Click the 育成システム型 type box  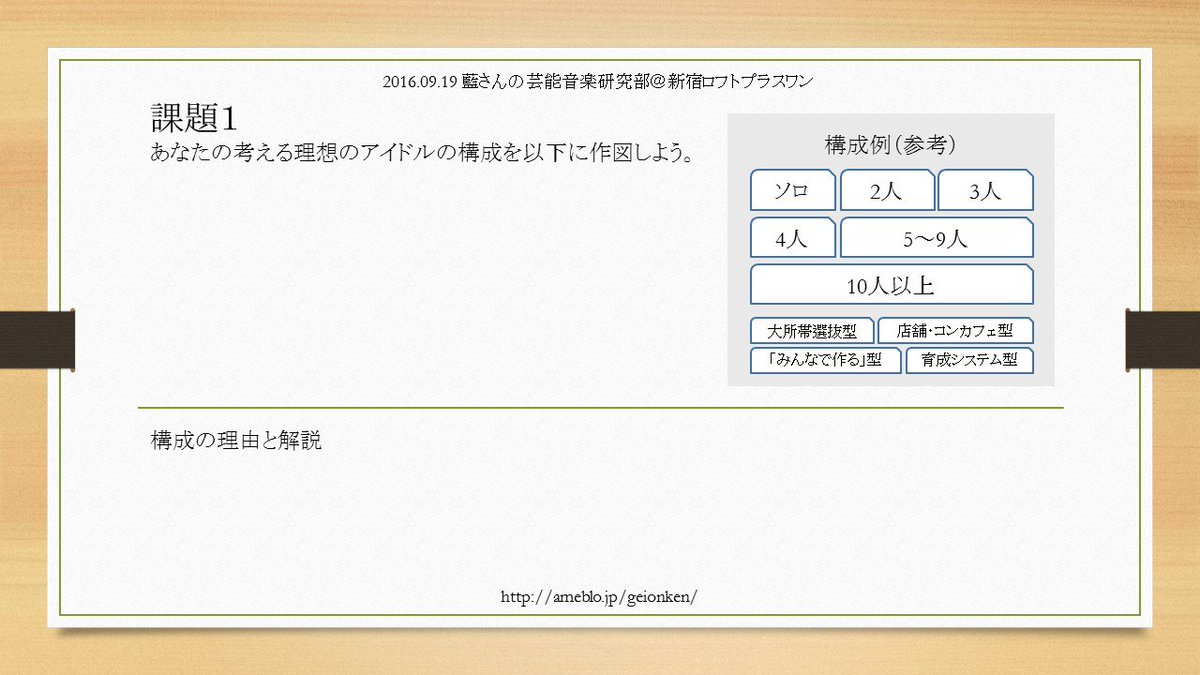point(970,361)
